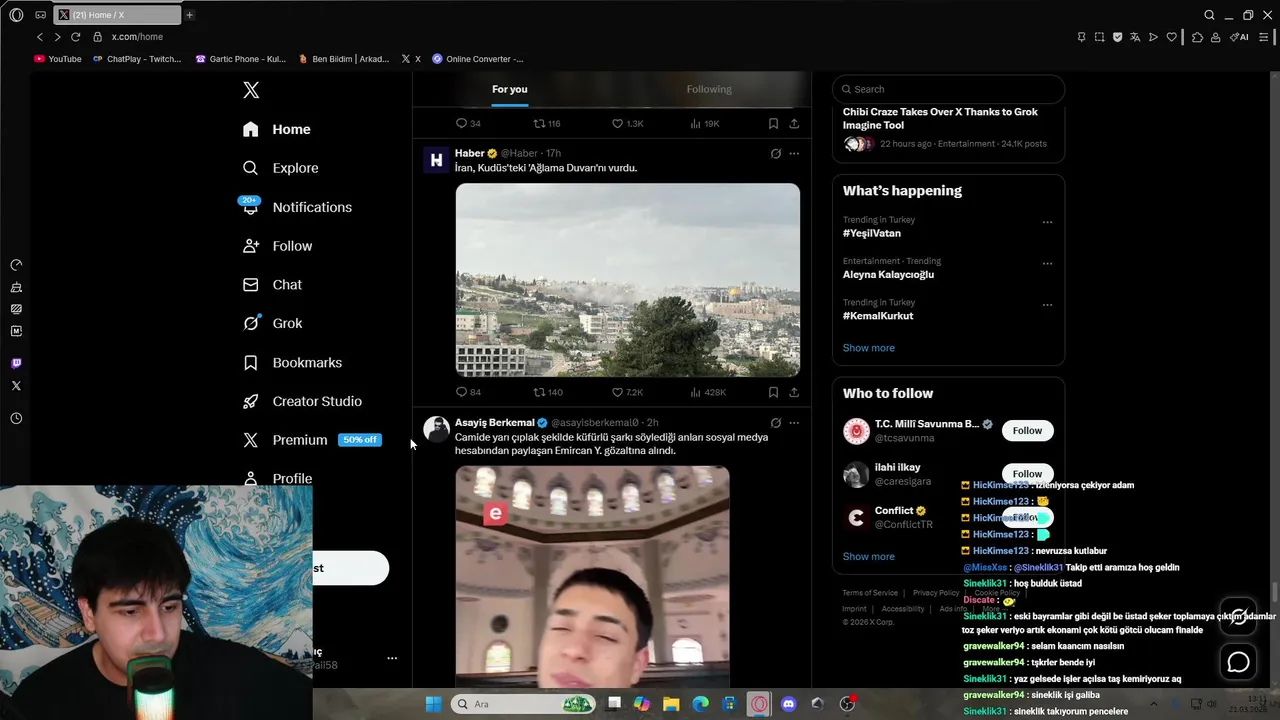The image size is (1280, 720).
Task: Share the Haber post
Action: pyautogui.click(x=794, y=393)
